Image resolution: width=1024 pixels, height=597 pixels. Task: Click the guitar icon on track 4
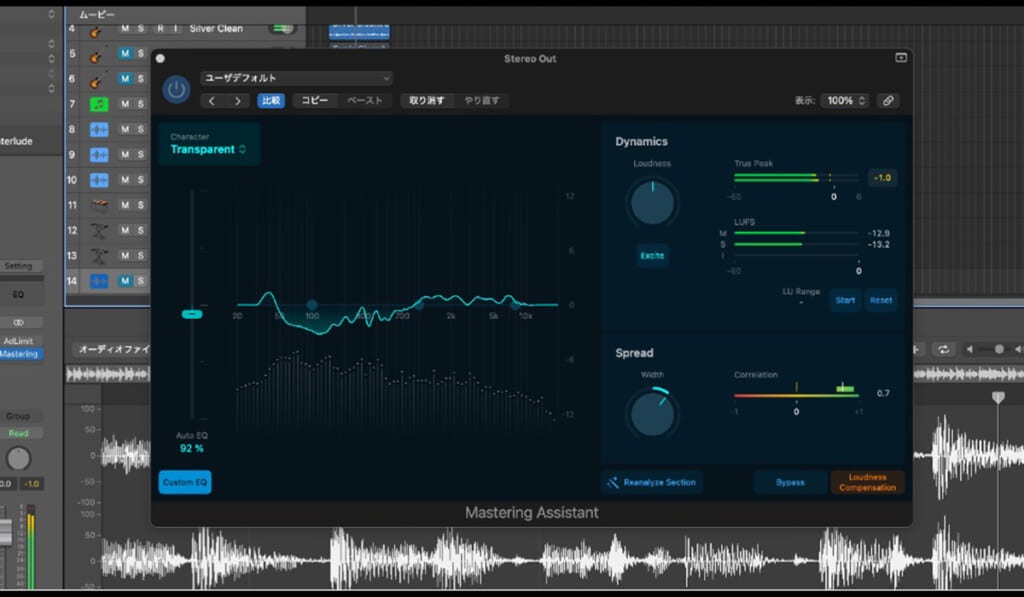[96, 30]
